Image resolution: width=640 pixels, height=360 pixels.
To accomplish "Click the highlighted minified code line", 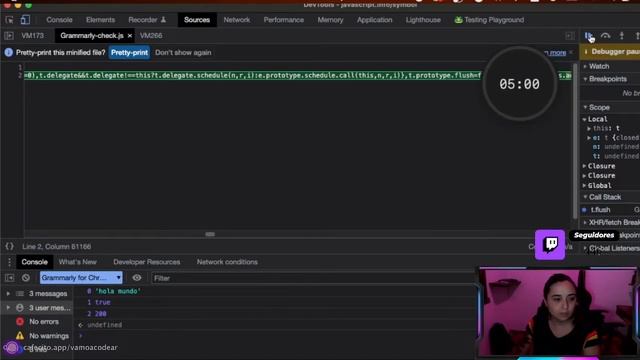I will point(298,76).
